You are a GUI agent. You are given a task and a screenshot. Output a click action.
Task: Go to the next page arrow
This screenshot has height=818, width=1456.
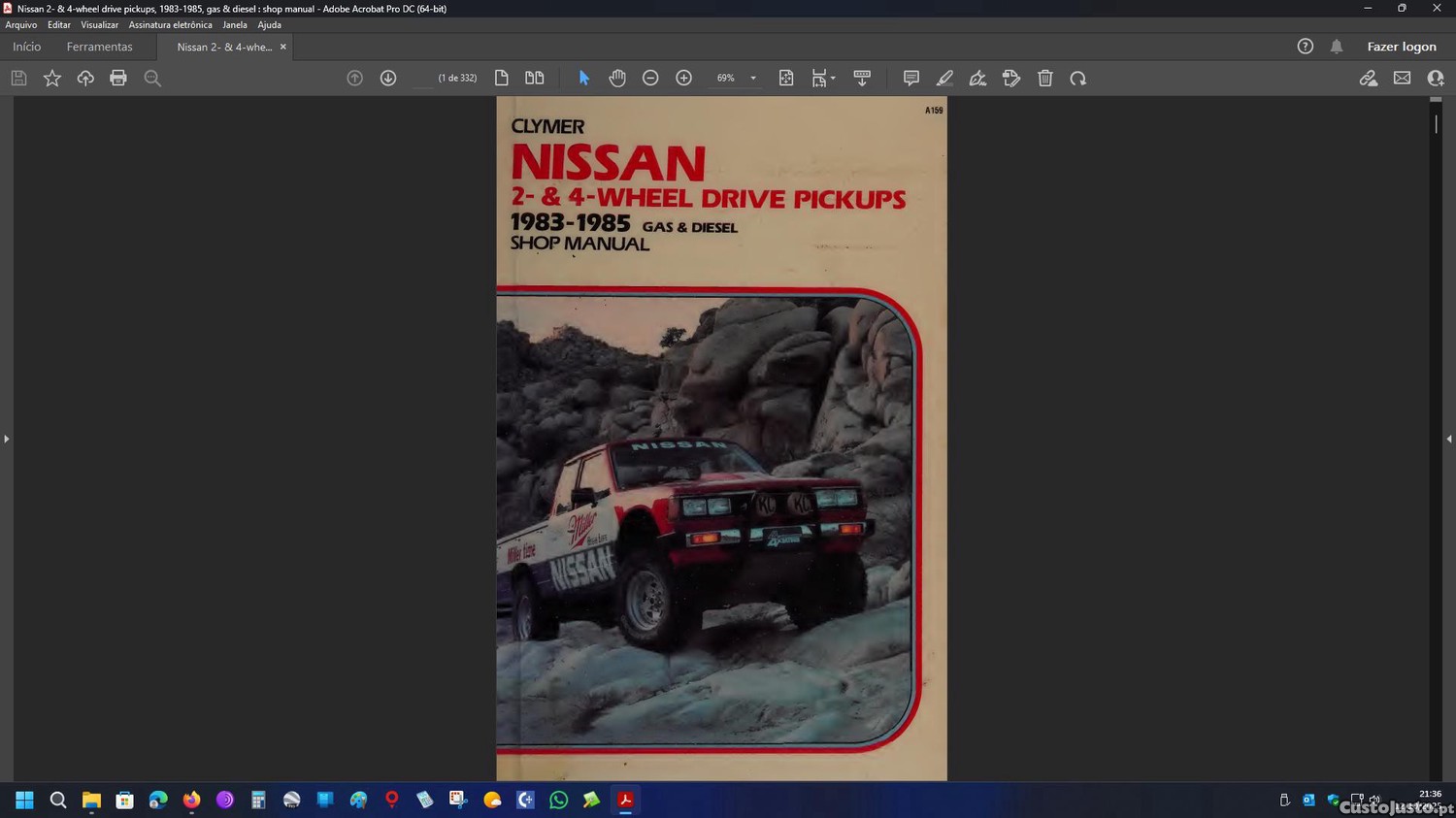(x=388, y=78)
